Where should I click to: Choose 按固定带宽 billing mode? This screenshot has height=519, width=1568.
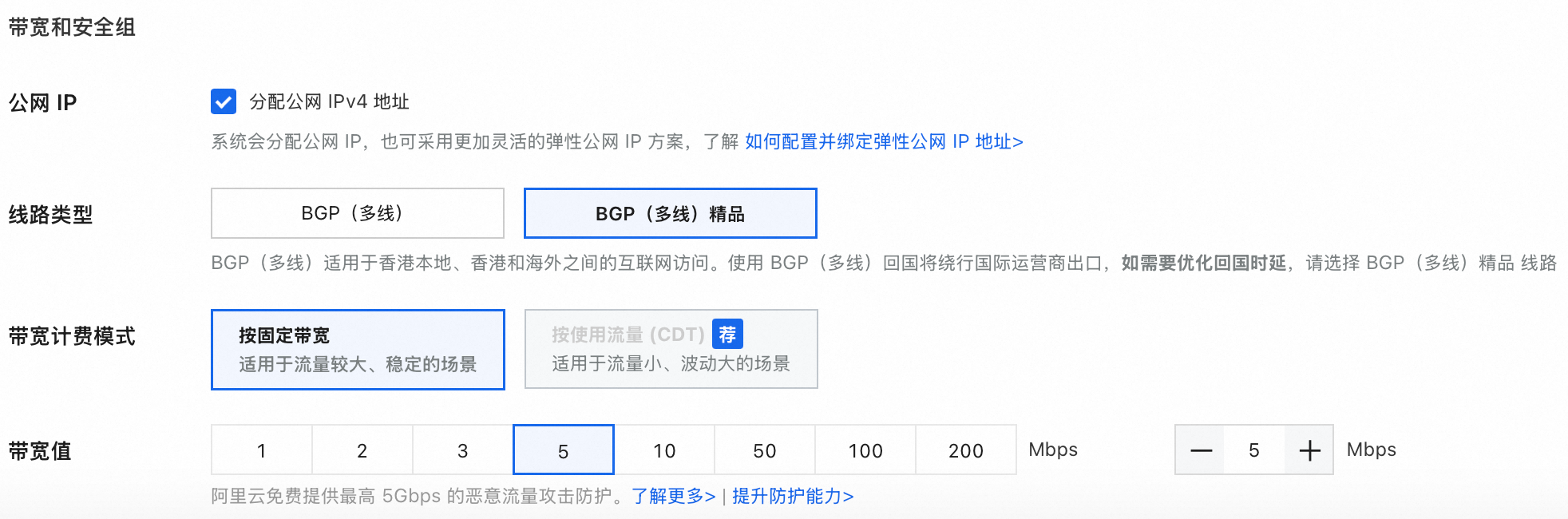358,349
